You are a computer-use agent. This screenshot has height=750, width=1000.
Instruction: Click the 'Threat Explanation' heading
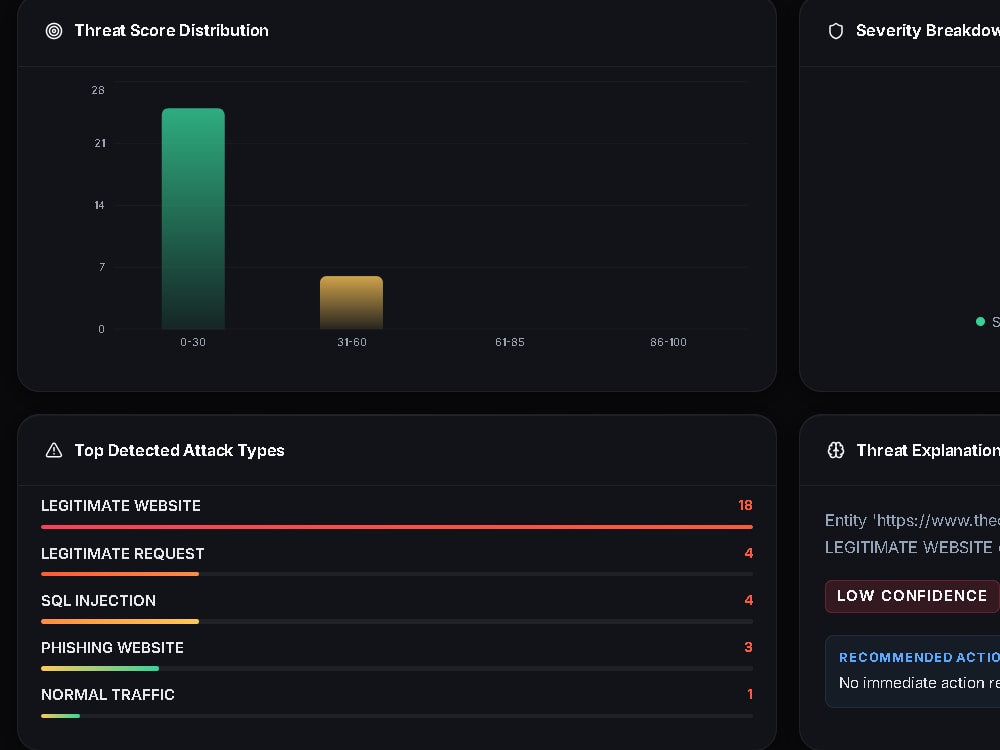(928, 450)
